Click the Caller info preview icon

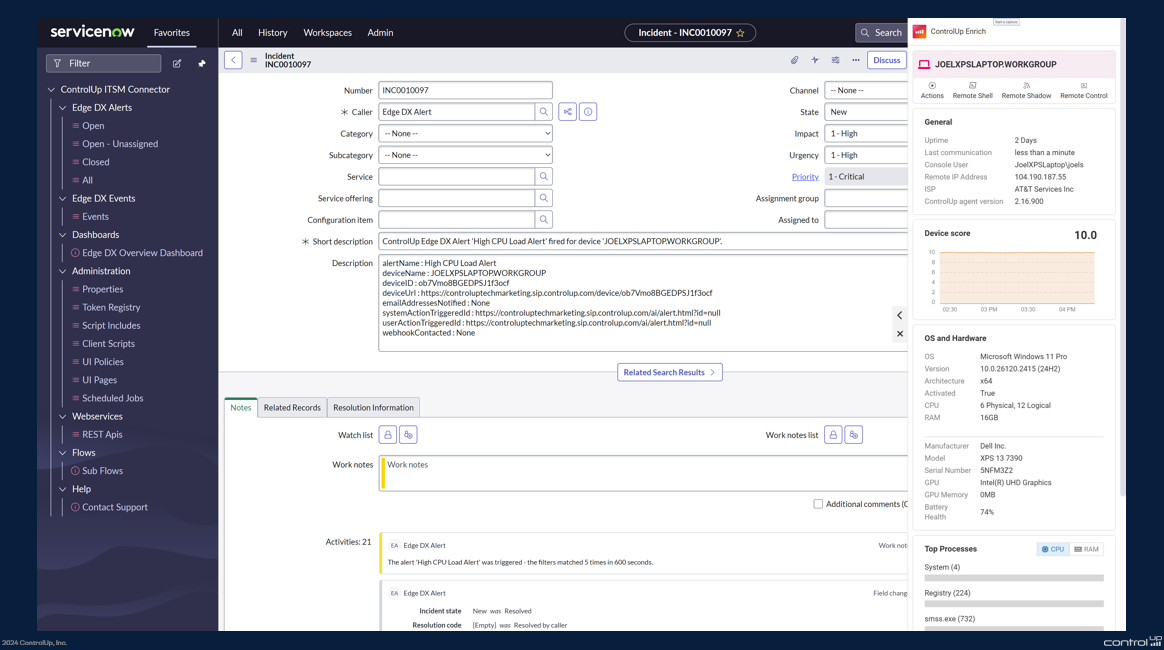click(588, 112)
